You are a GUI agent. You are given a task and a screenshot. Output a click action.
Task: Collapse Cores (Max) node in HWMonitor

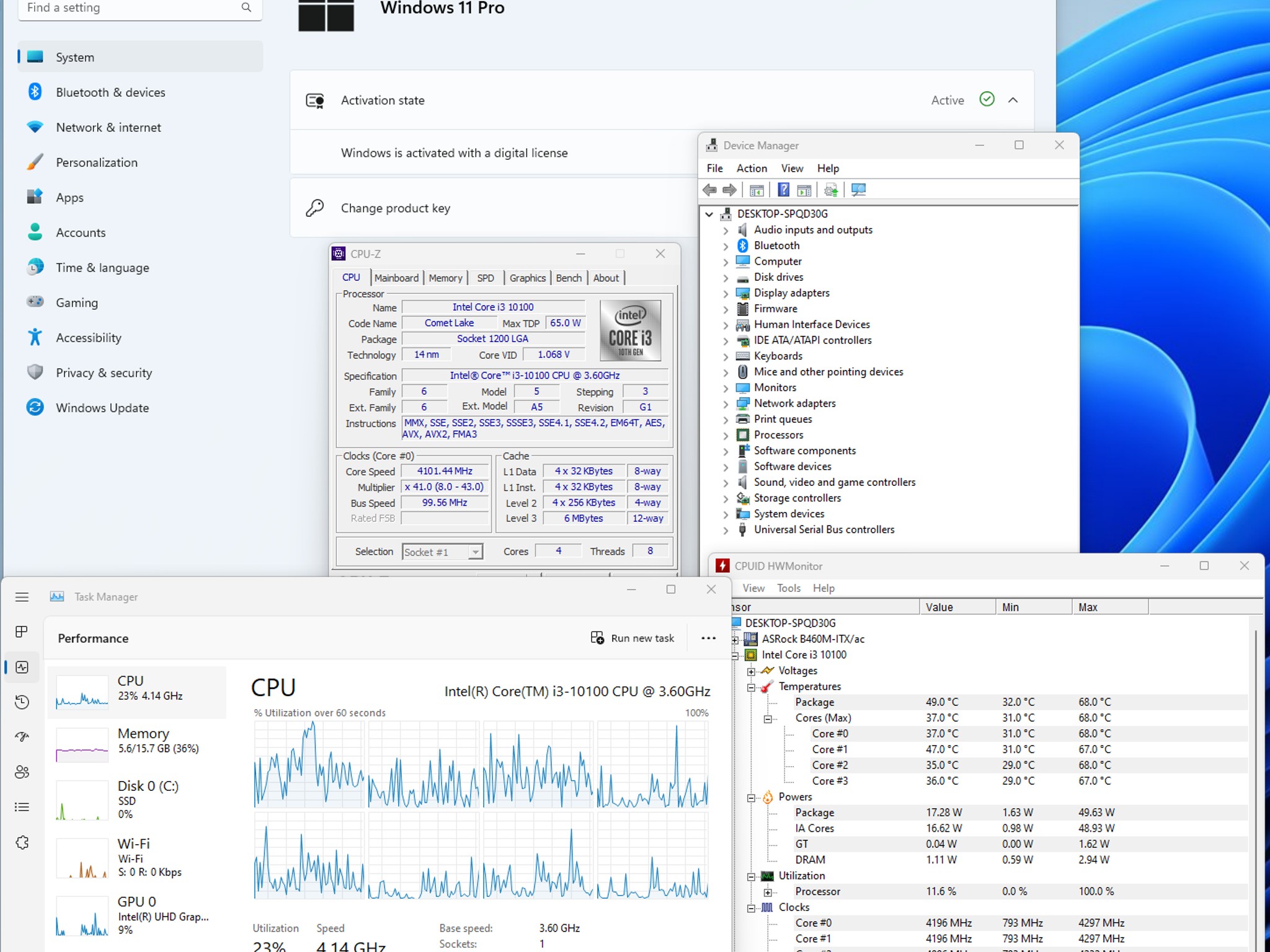768,719
